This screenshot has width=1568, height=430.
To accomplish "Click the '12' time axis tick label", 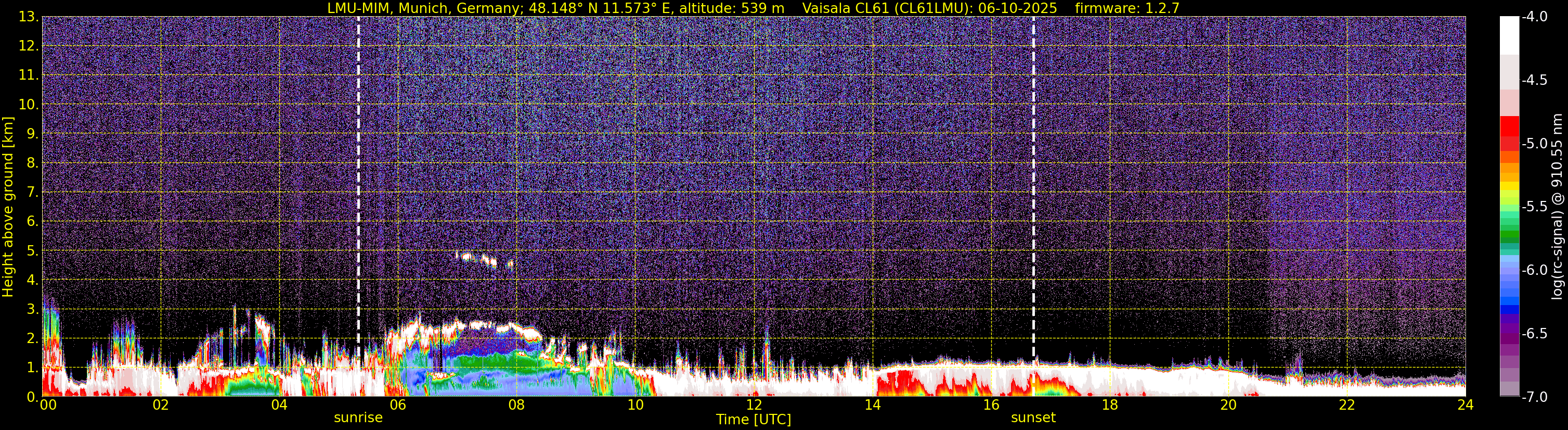I will [x=754, y=405].
